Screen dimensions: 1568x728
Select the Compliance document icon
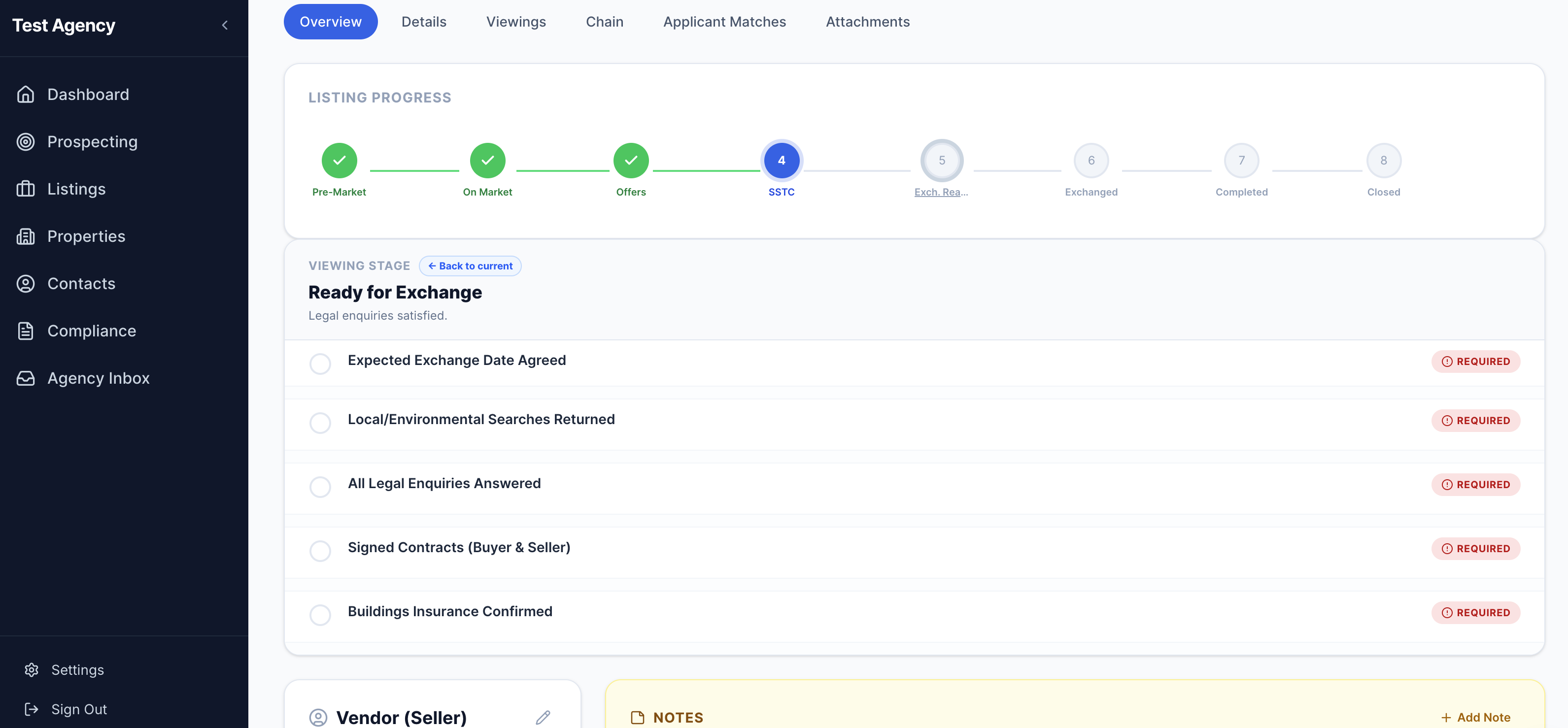tap(26, 330)
